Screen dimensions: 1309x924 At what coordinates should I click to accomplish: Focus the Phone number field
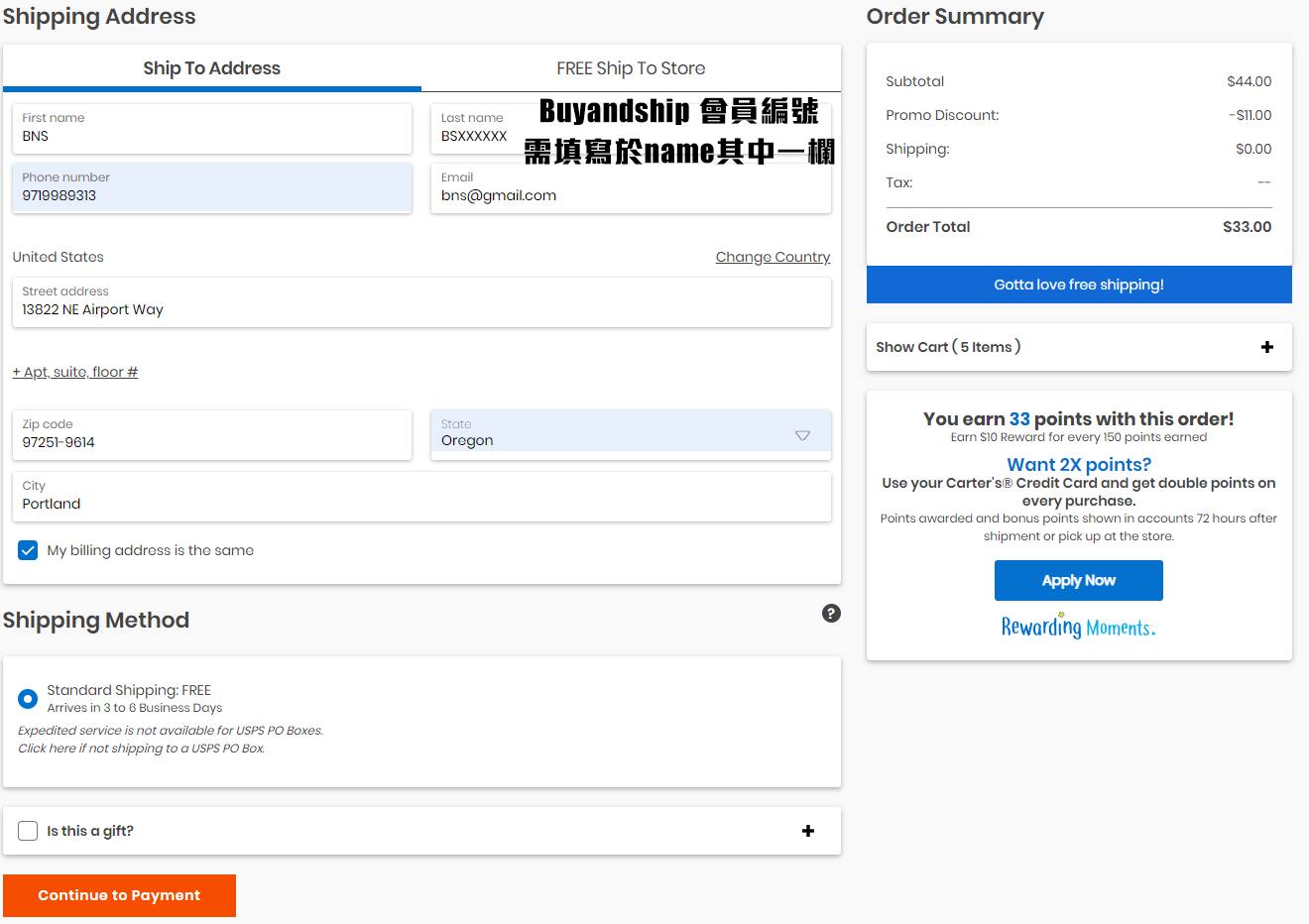211,188
